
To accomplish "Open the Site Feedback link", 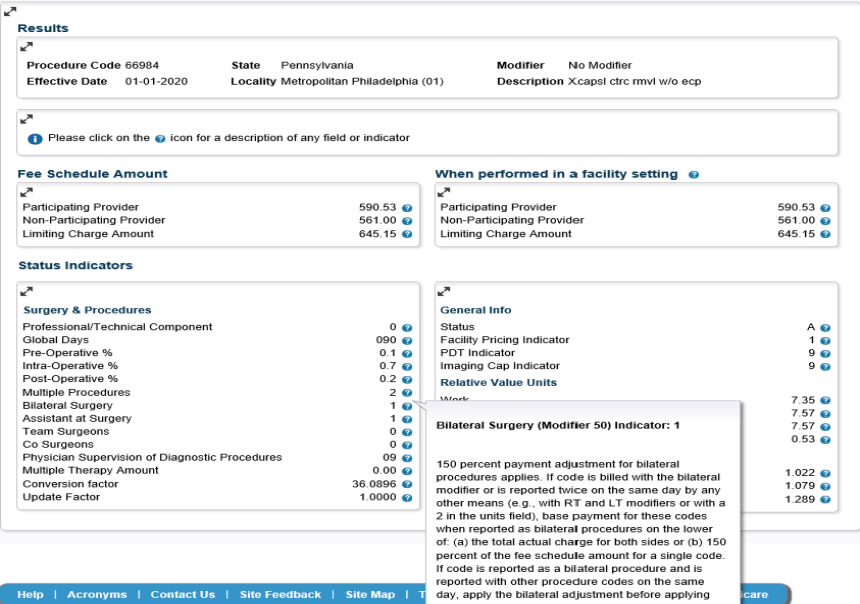I will (x=280, y=593).
